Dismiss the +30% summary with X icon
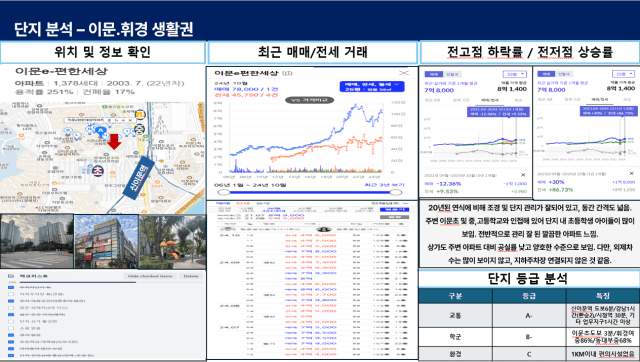This screenshot has width=640, height=362. click(x=631, y=174)
